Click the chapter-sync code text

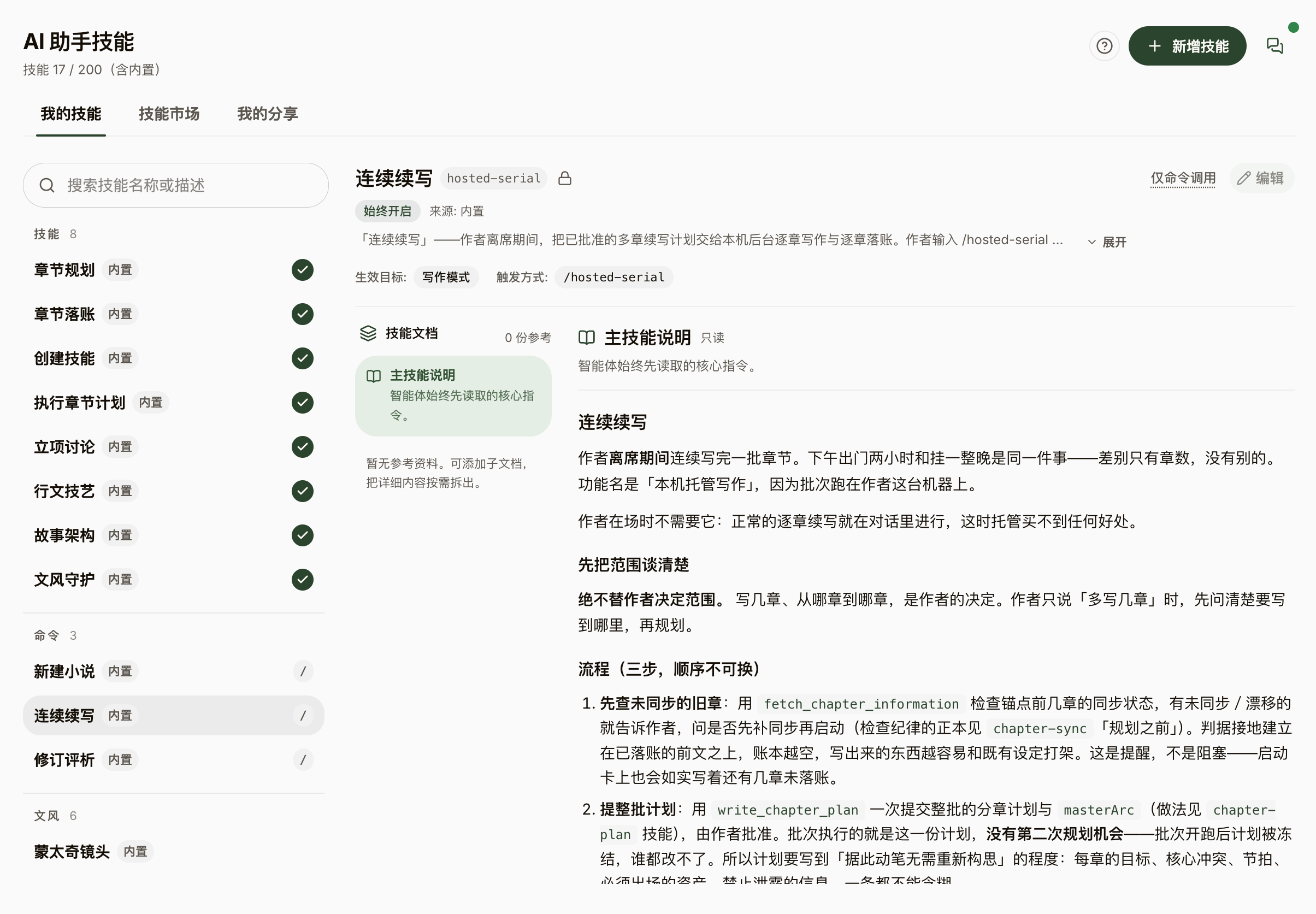coord(1040,728)
